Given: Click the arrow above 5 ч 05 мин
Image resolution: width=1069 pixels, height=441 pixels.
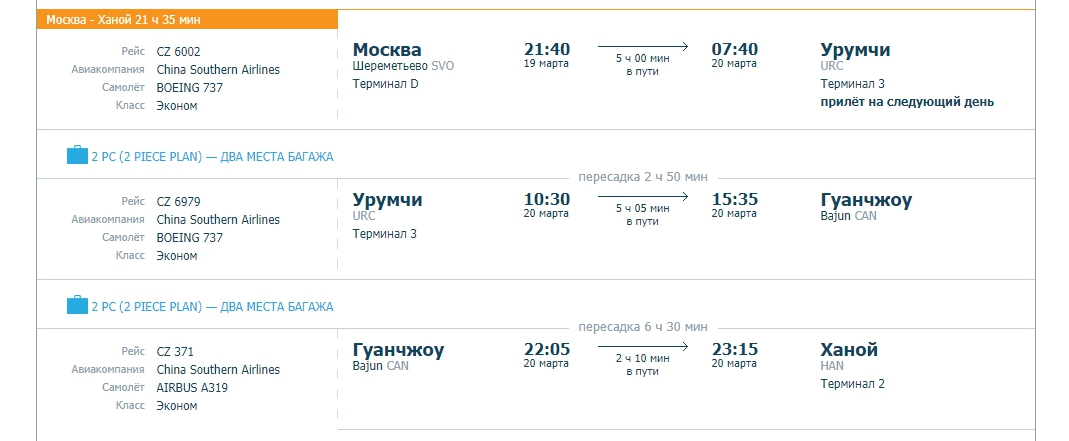Looking at the screenshot, I should (x=643, y=197).
